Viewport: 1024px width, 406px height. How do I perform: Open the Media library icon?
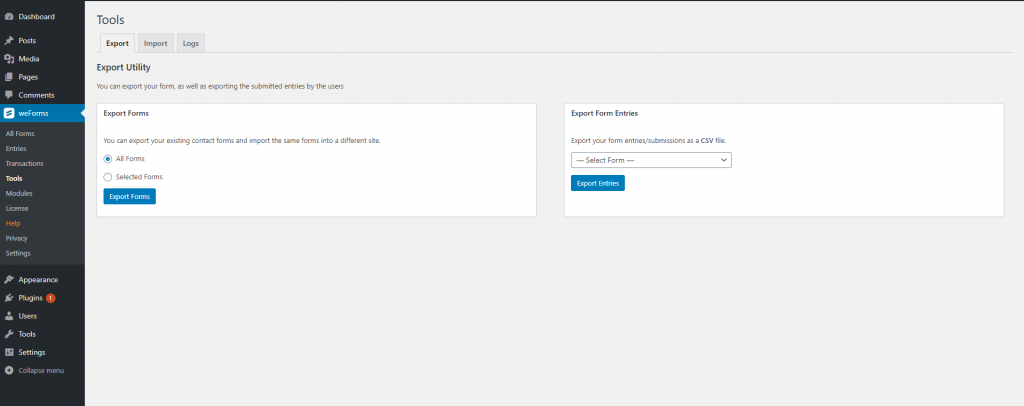(9, 59)
